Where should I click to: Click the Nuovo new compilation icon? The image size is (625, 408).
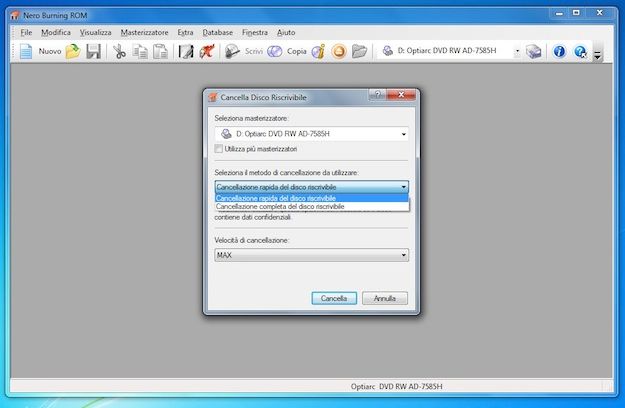point(26,51)
